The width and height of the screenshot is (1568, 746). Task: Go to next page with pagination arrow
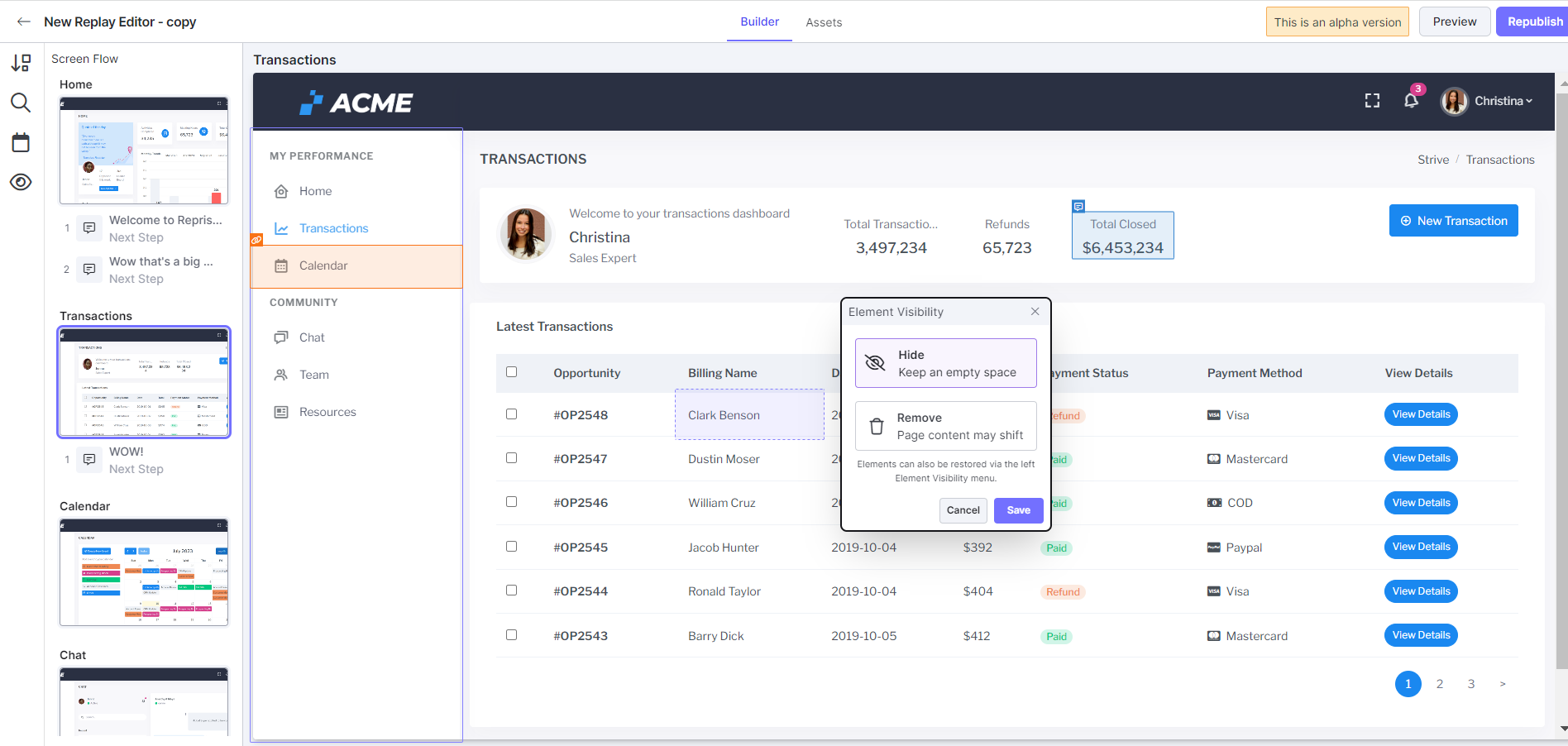(x=1503, y=684)
